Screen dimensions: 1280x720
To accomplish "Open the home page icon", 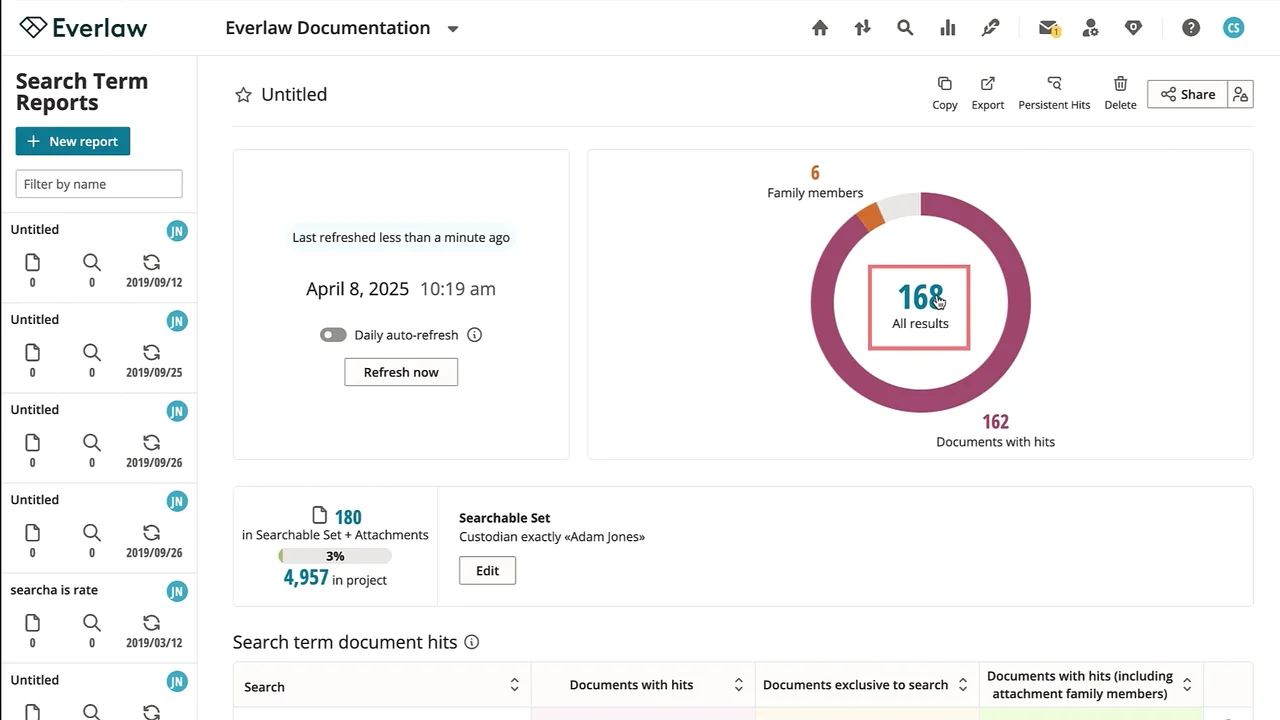I will pos(820,28).
